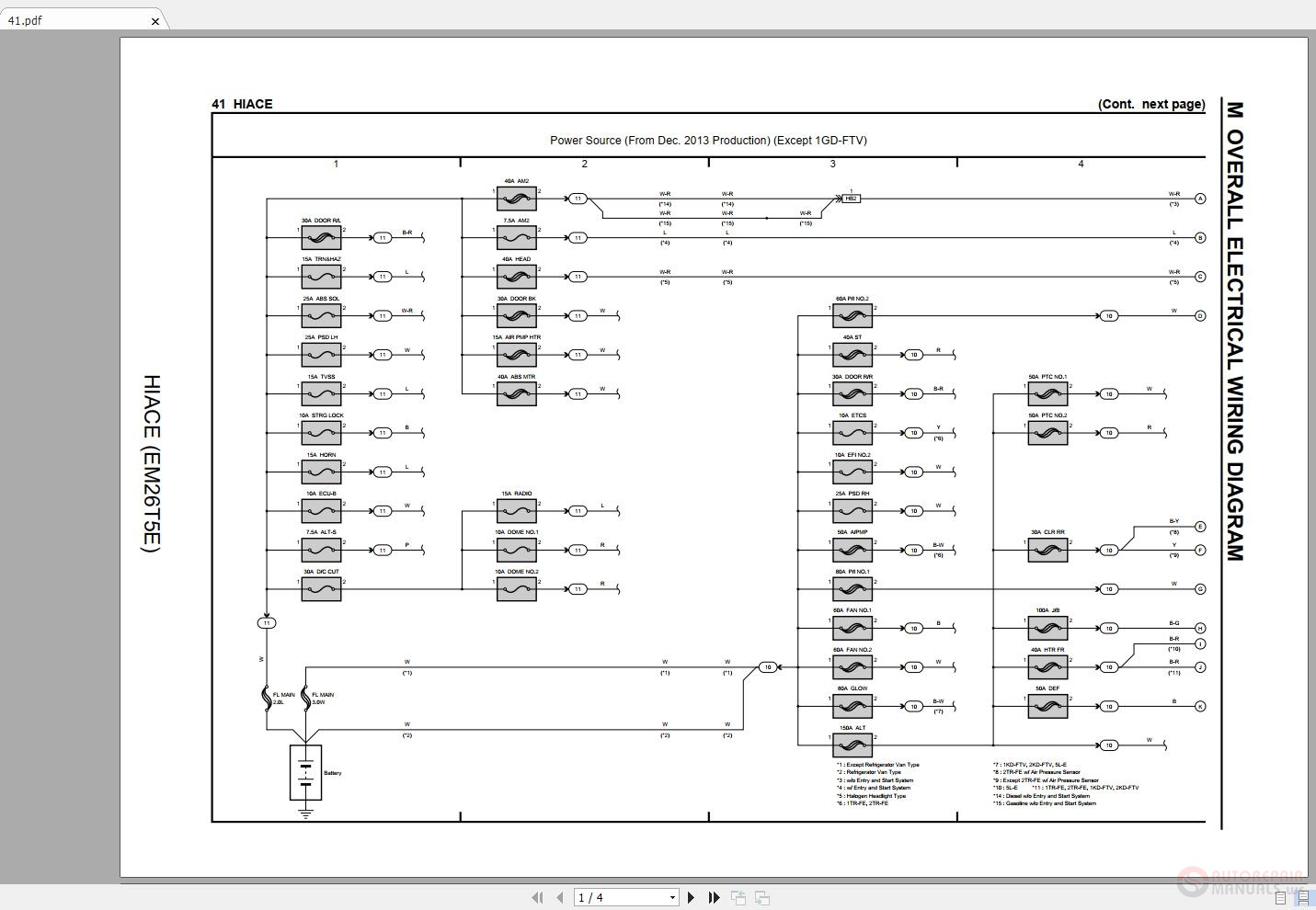Click the 100A J/B fuse

point(1047,629)
